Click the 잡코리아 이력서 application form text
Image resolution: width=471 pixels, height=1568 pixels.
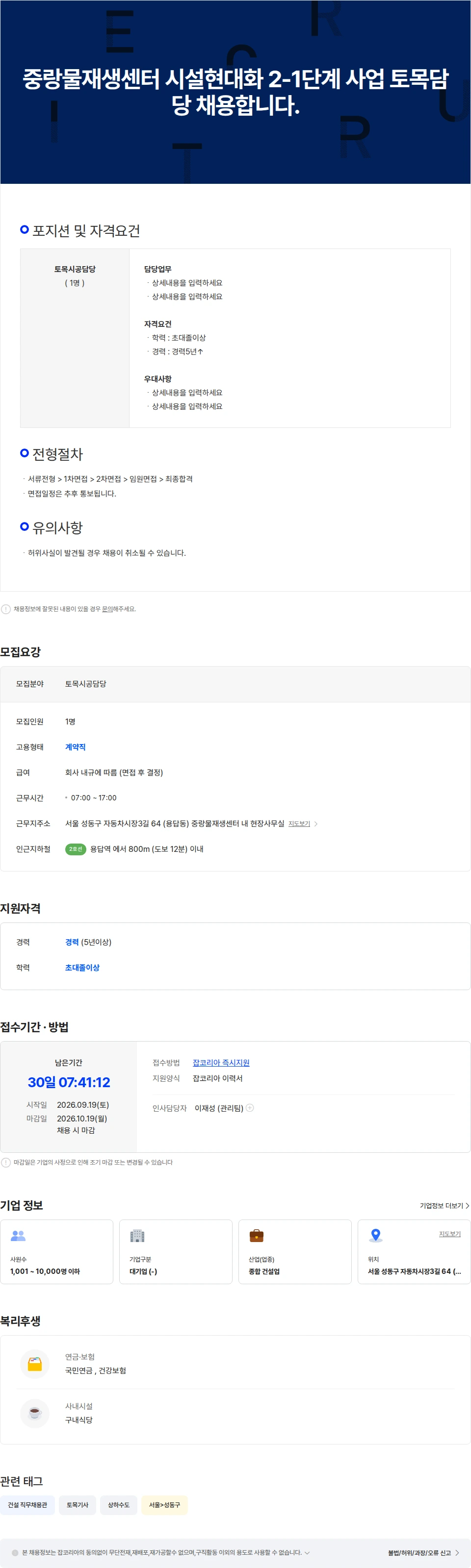tap(217, 1078)
